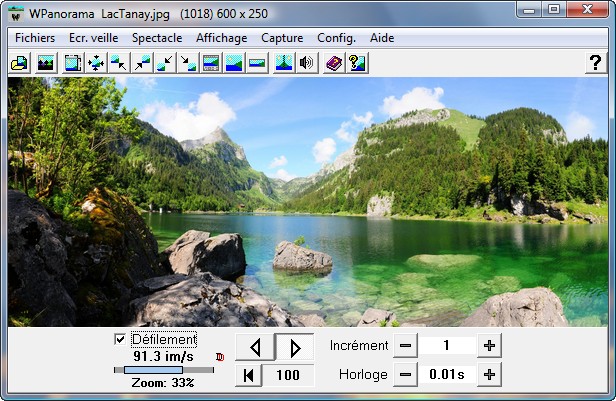Open the purple help book icon
The width and height of the screenshot is (616, 401).
[333, 63]
